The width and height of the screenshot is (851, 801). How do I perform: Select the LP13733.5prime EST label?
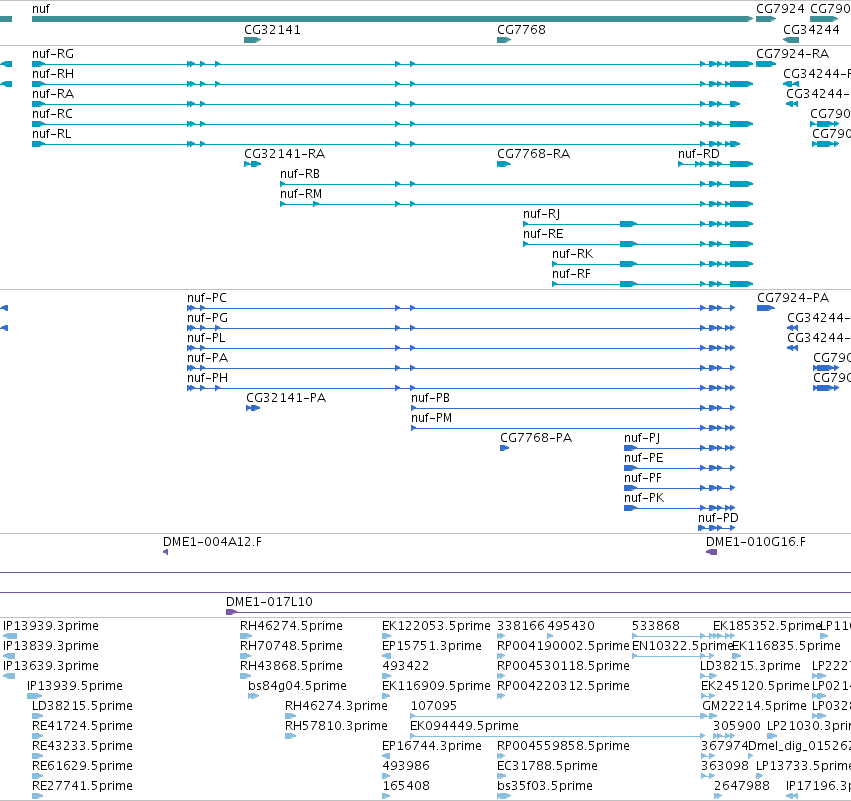click(803, 766)
